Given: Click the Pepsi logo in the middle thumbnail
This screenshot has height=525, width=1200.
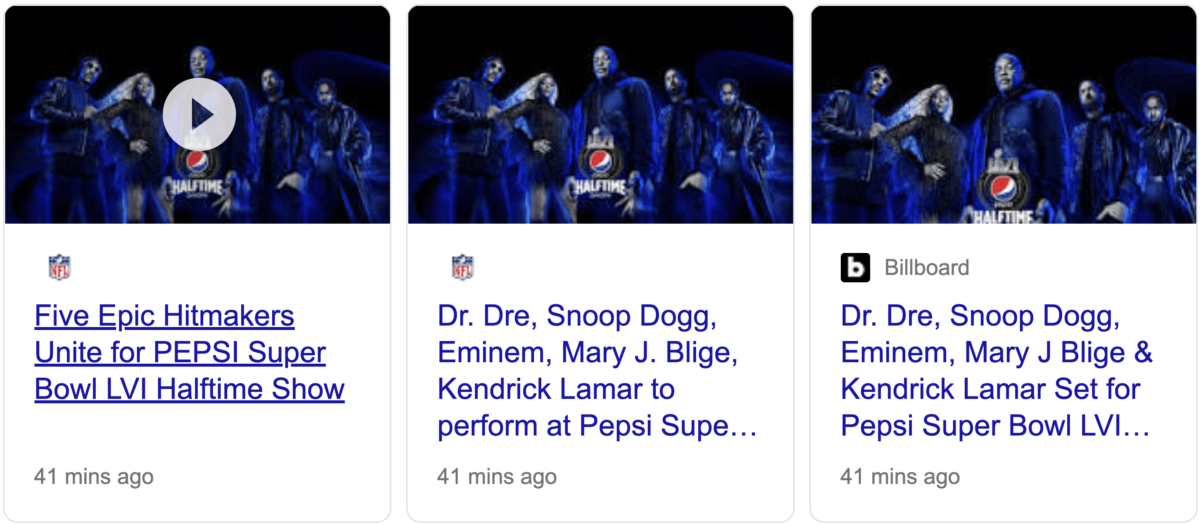Looking at the screenshot, I should [600, 162].
